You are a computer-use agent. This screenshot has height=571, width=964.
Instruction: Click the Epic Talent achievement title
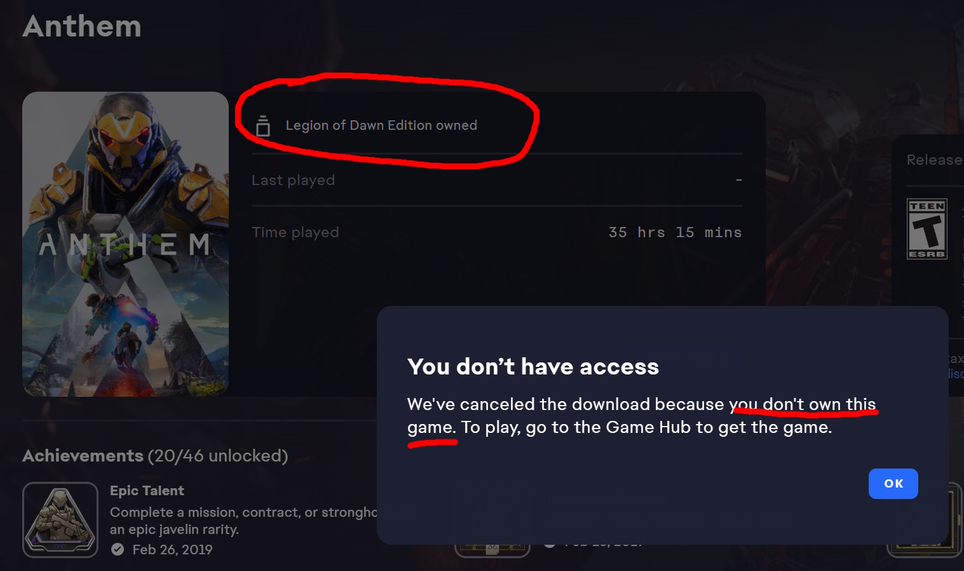coord(147,490)
